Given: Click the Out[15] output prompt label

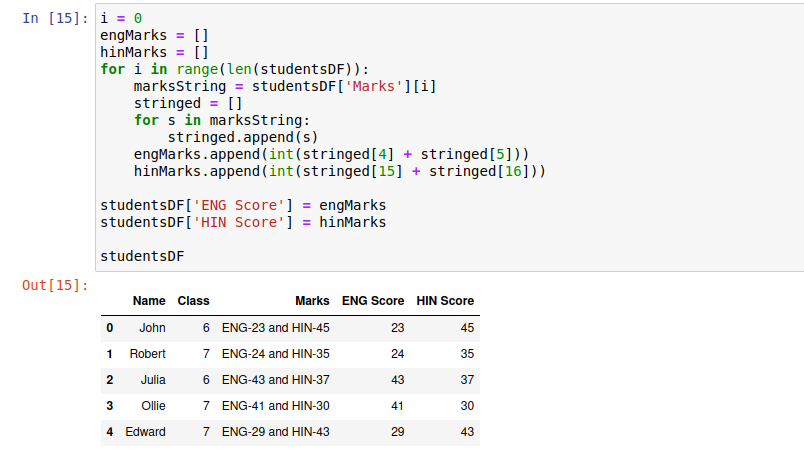Looking at the screenshot, I should pos(55,285).
